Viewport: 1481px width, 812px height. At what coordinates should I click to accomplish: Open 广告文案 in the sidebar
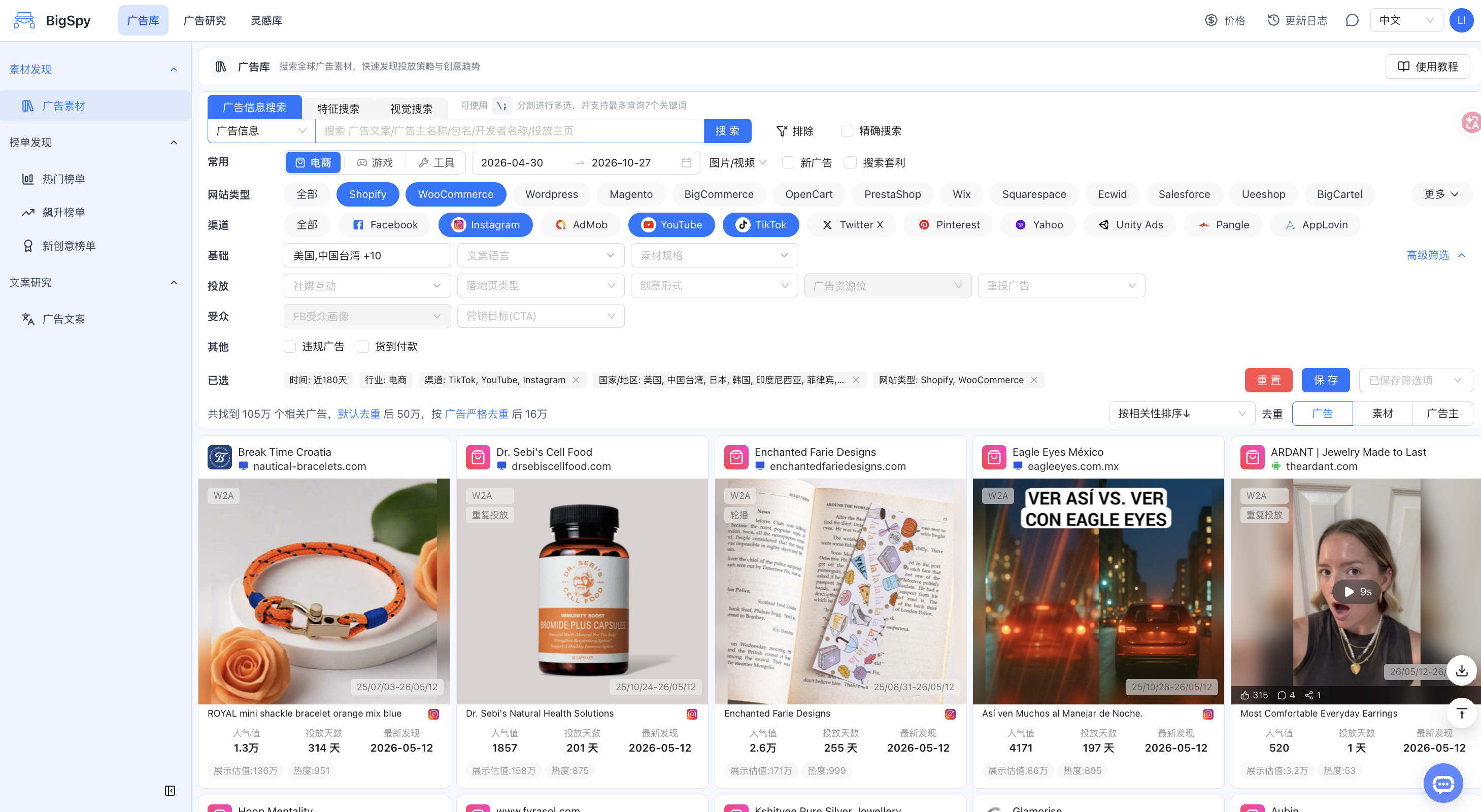pyautogui.click(x=63, y=319)
